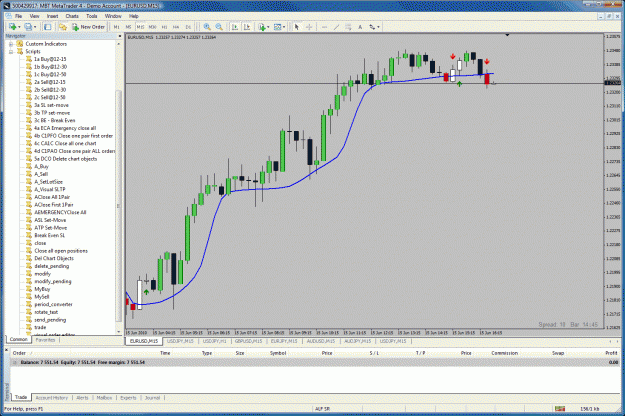Toggle the Auto Scroll chart icon
Image resolution: width=625 pixels, height=416 pixels.
(235, 27)
